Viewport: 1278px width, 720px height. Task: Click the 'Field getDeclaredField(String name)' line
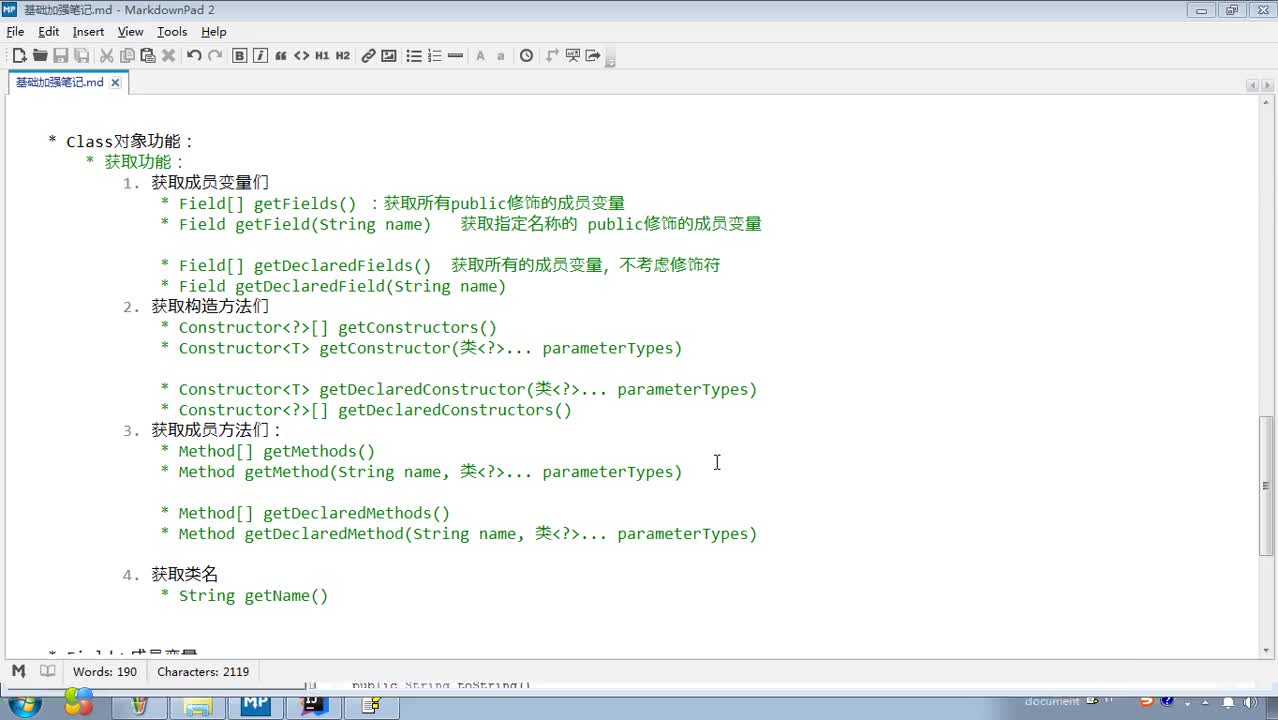coord(333,286)
